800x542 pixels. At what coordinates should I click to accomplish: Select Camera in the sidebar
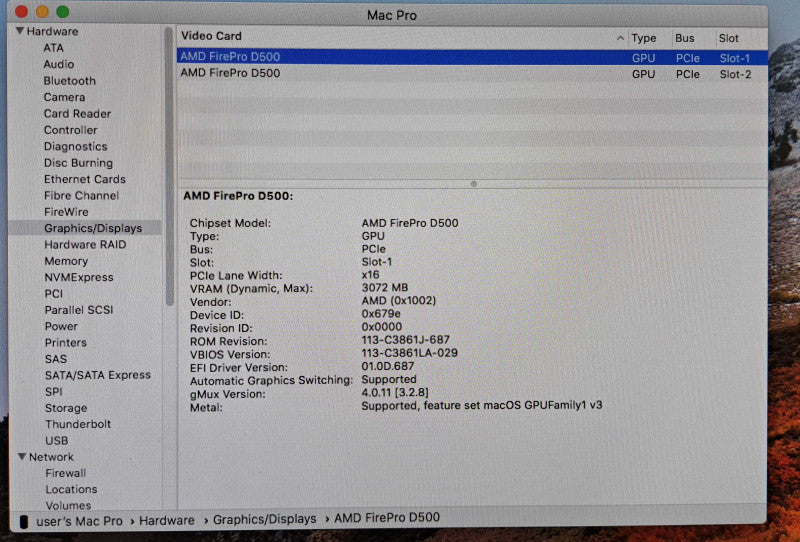[64, 97]
